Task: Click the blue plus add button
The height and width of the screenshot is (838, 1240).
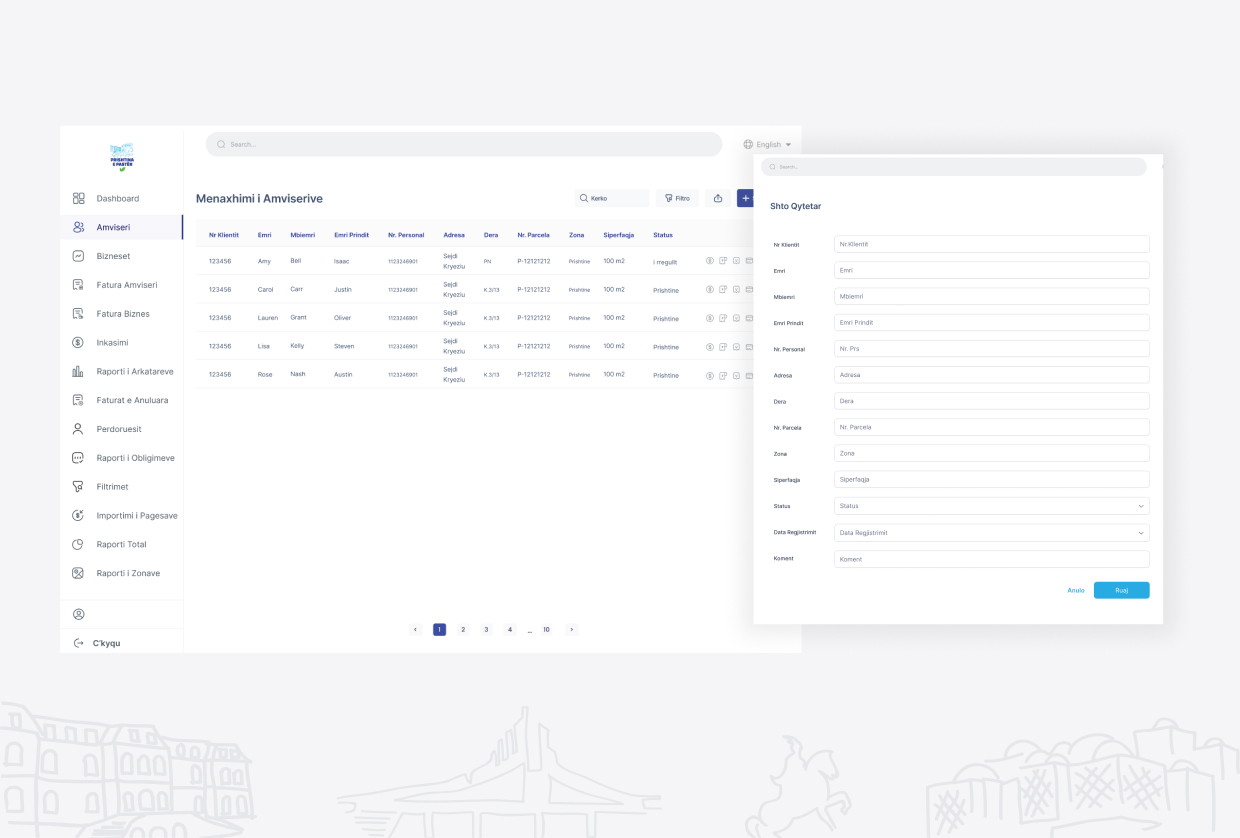Action: pos(745,198)
